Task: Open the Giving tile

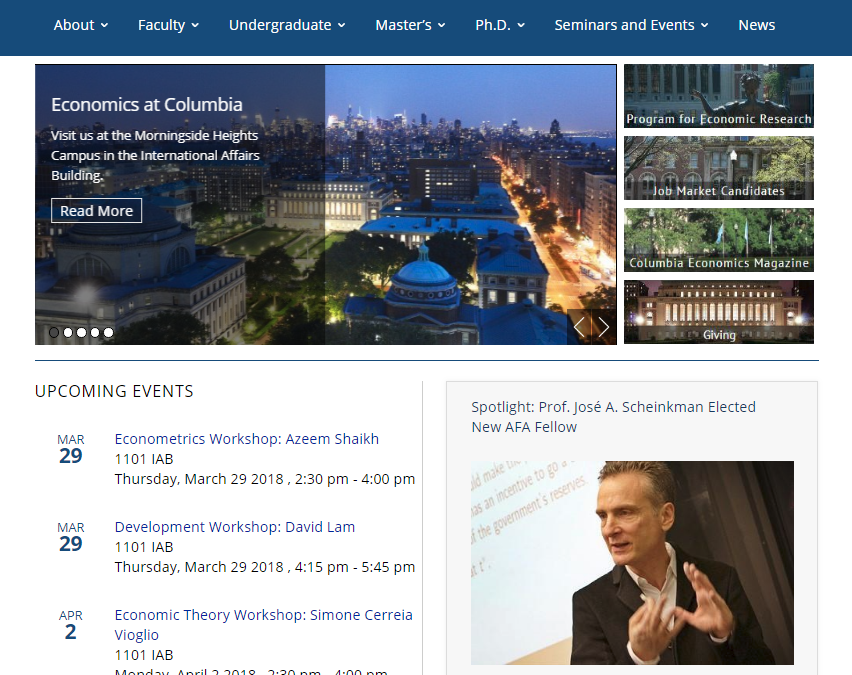Action: click(x=718, y=312)
